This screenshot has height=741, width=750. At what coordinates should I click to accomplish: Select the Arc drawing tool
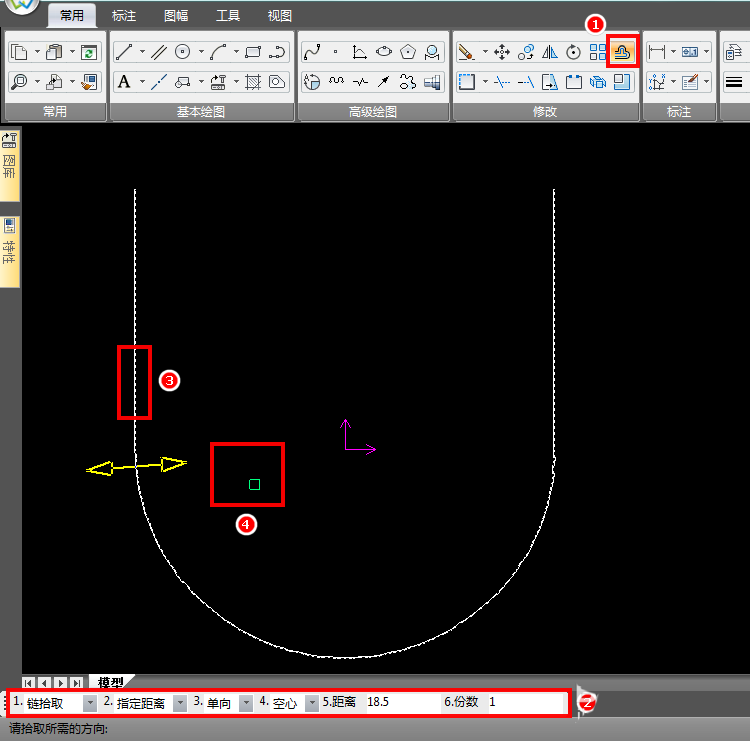pyautogui.click(x=219, y=52)
